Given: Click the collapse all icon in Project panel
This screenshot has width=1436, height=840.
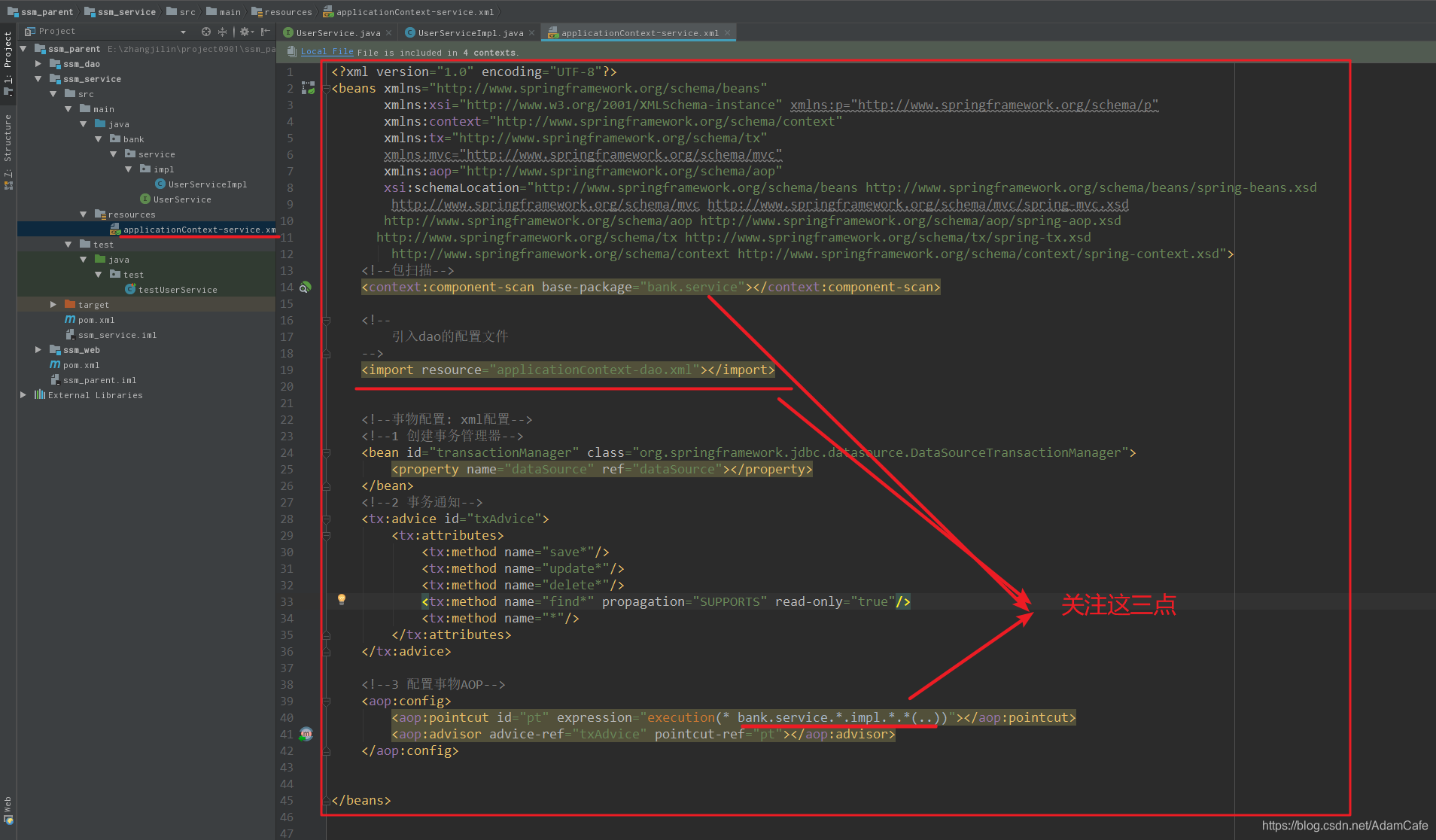Looking at the screenshot, I should click(222, 32).
